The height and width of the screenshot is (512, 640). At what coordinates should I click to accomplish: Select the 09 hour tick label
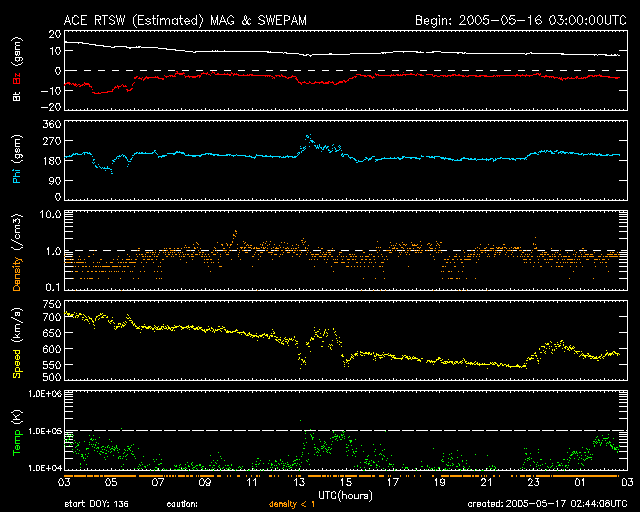pyautogui.click(x=204, y=482)
